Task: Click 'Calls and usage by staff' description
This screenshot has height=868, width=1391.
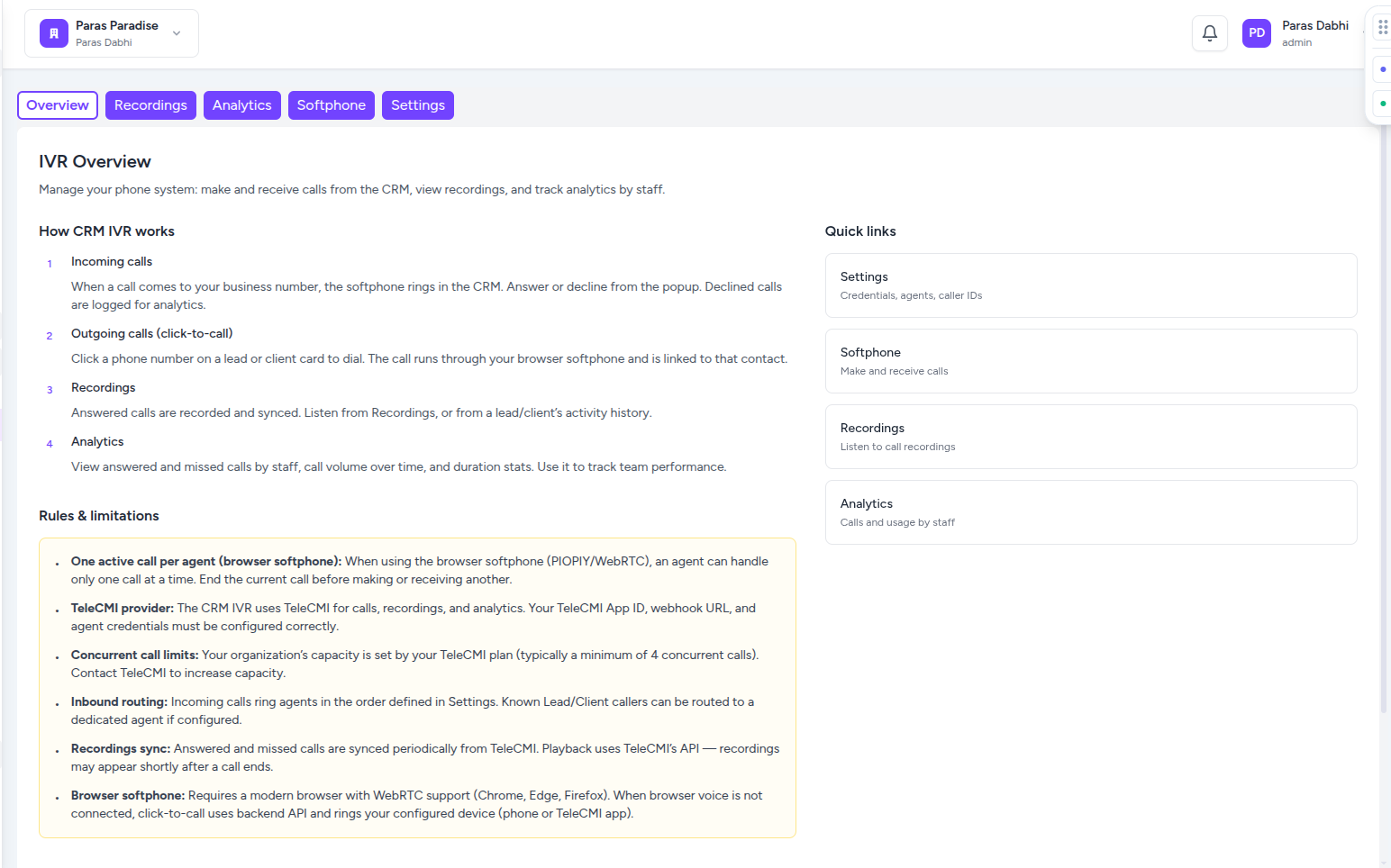Action: pyautogui.click(x=897, y=523)
